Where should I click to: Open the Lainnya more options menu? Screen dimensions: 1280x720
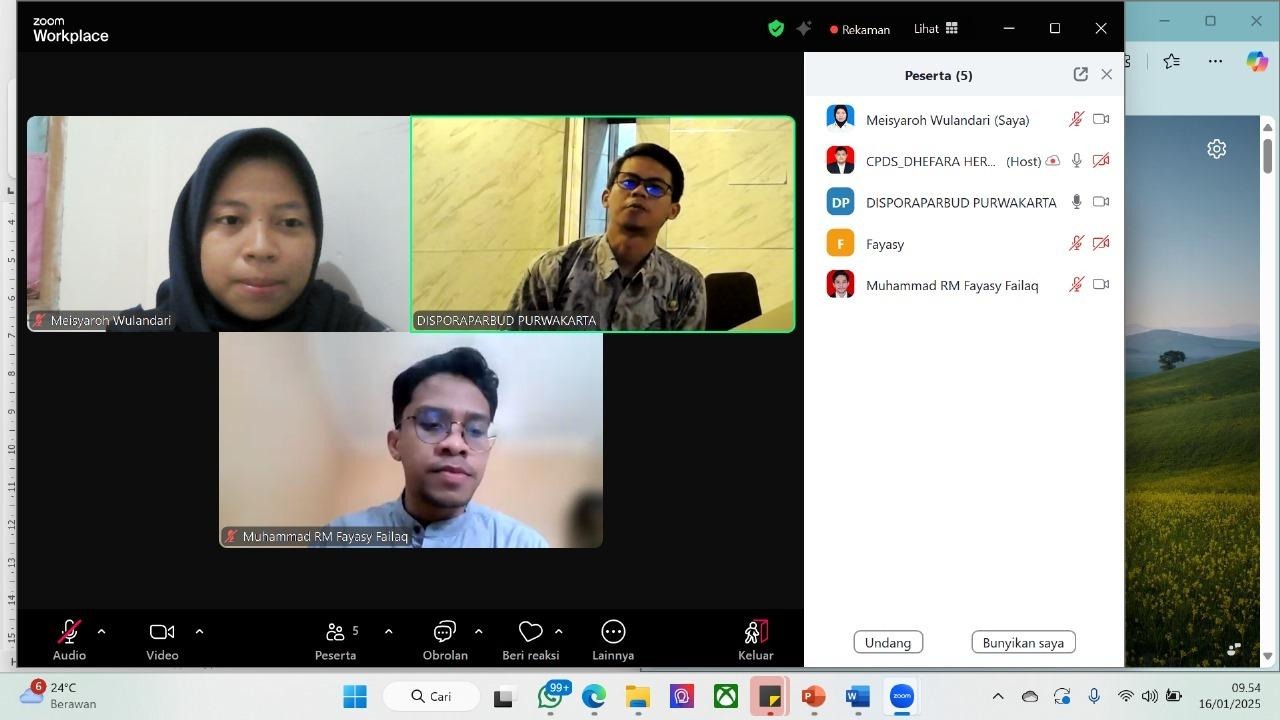click(x=613, y=632)
